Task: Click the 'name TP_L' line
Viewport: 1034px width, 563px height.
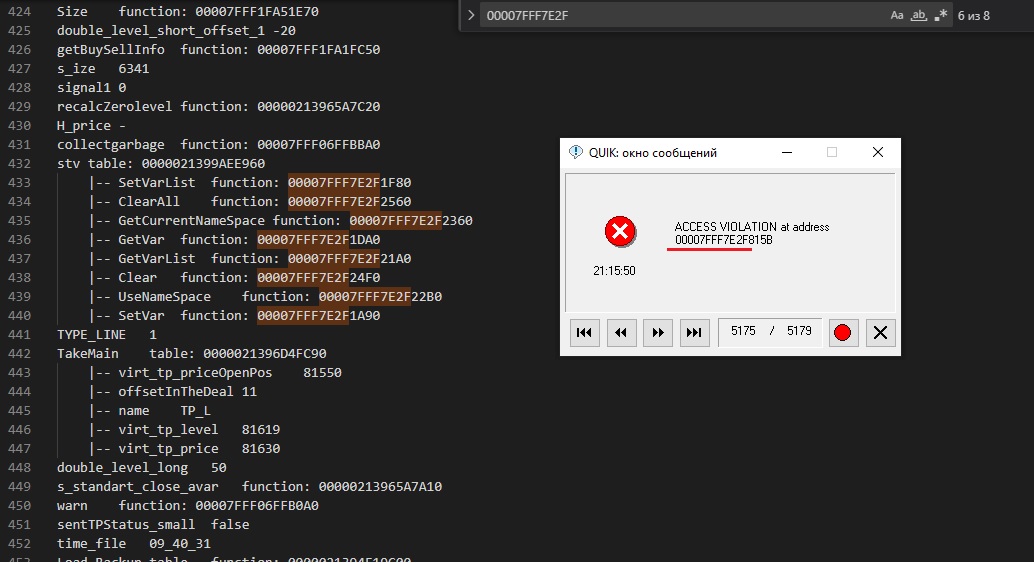Action: (x=150, y=411)
